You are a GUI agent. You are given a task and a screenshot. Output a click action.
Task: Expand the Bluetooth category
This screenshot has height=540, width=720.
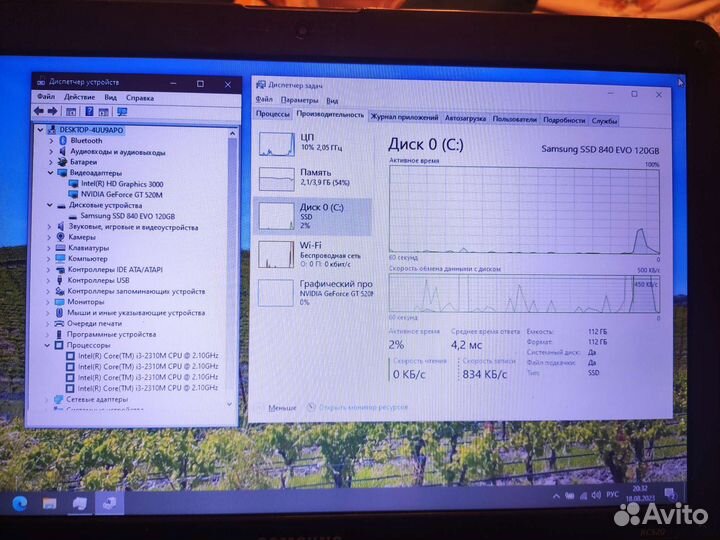[51, 141]
